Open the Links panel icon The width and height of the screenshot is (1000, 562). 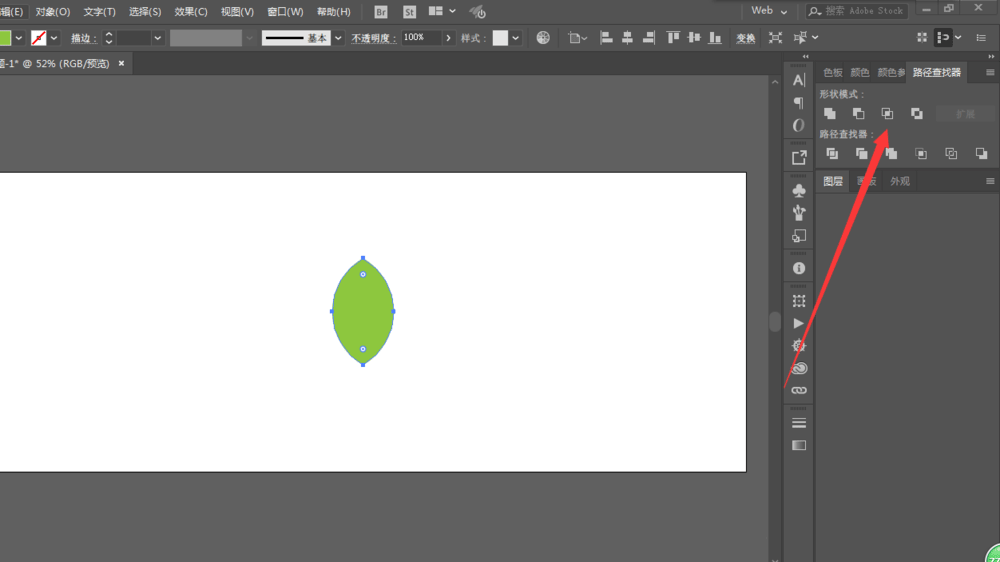pos(798,390)
